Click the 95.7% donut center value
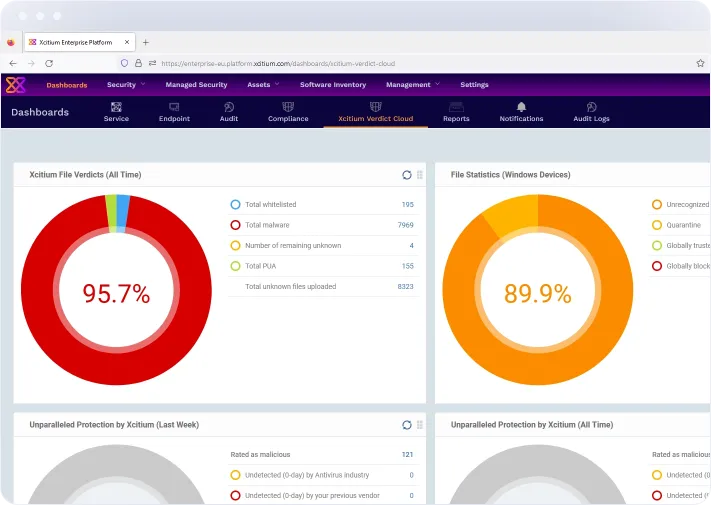 [116, 293]
